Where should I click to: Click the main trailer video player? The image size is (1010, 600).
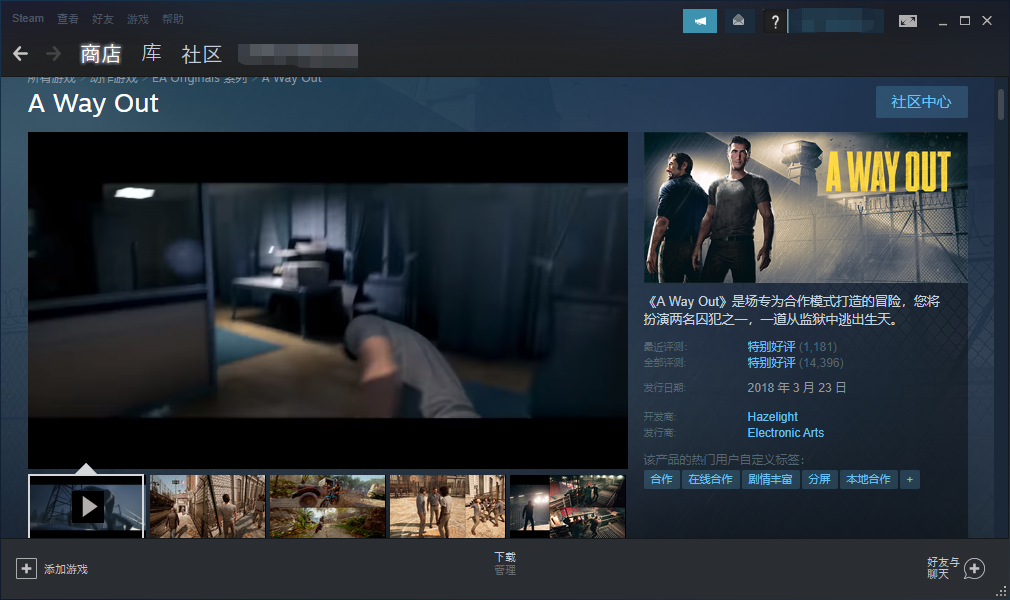click(328, 300)
